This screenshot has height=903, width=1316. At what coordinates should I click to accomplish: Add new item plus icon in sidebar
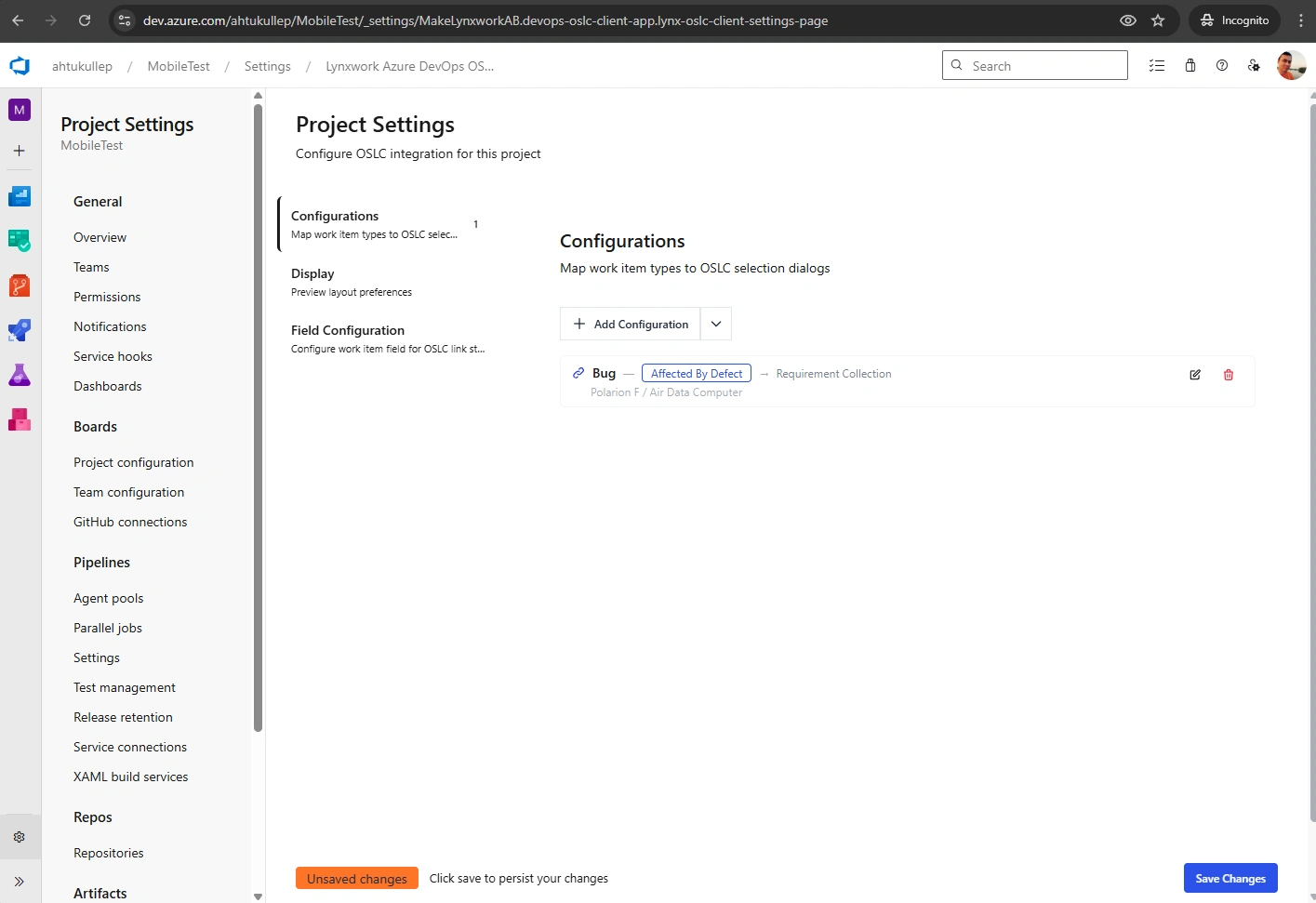coord(20,151)
